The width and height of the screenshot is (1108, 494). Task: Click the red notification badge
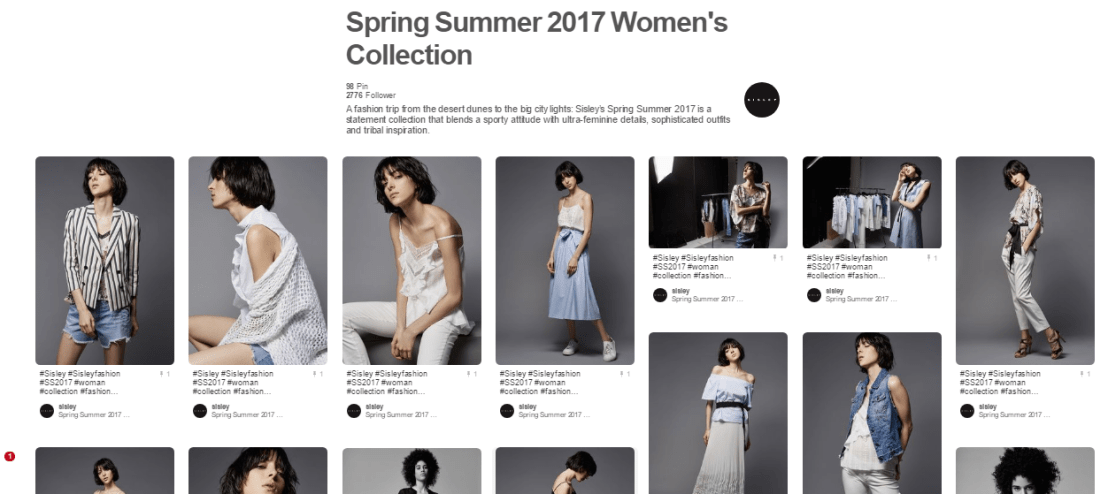point(10,457)
